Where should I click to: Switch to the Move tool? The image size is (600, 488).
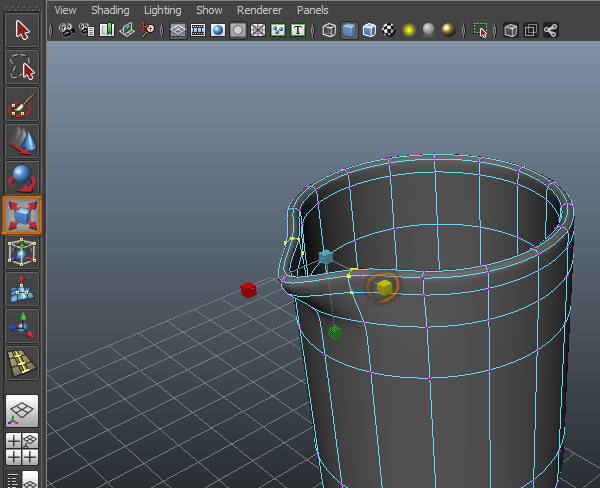point(22,141)
